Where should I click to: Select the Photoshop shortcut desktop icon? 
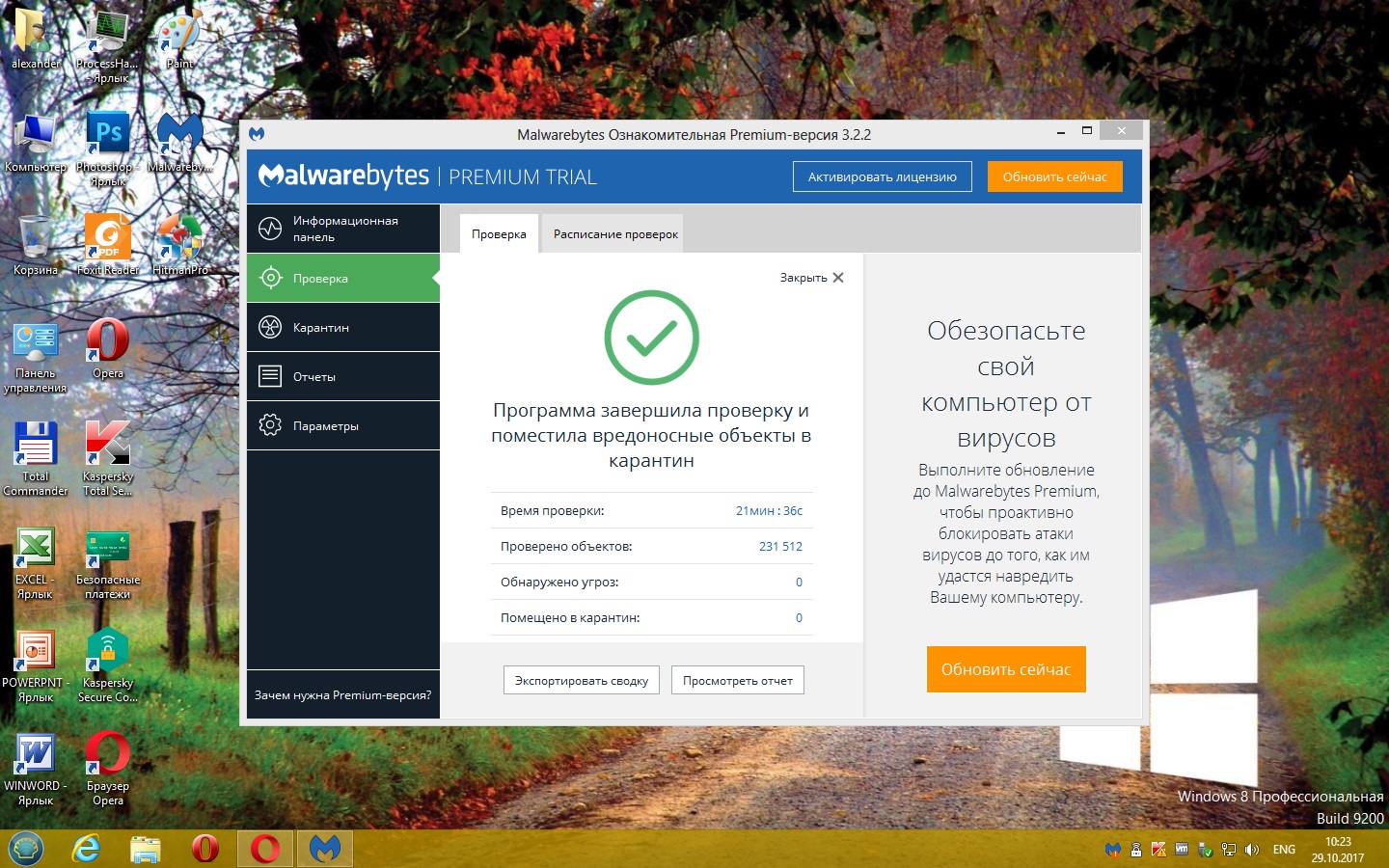click(x=108, y=149)
